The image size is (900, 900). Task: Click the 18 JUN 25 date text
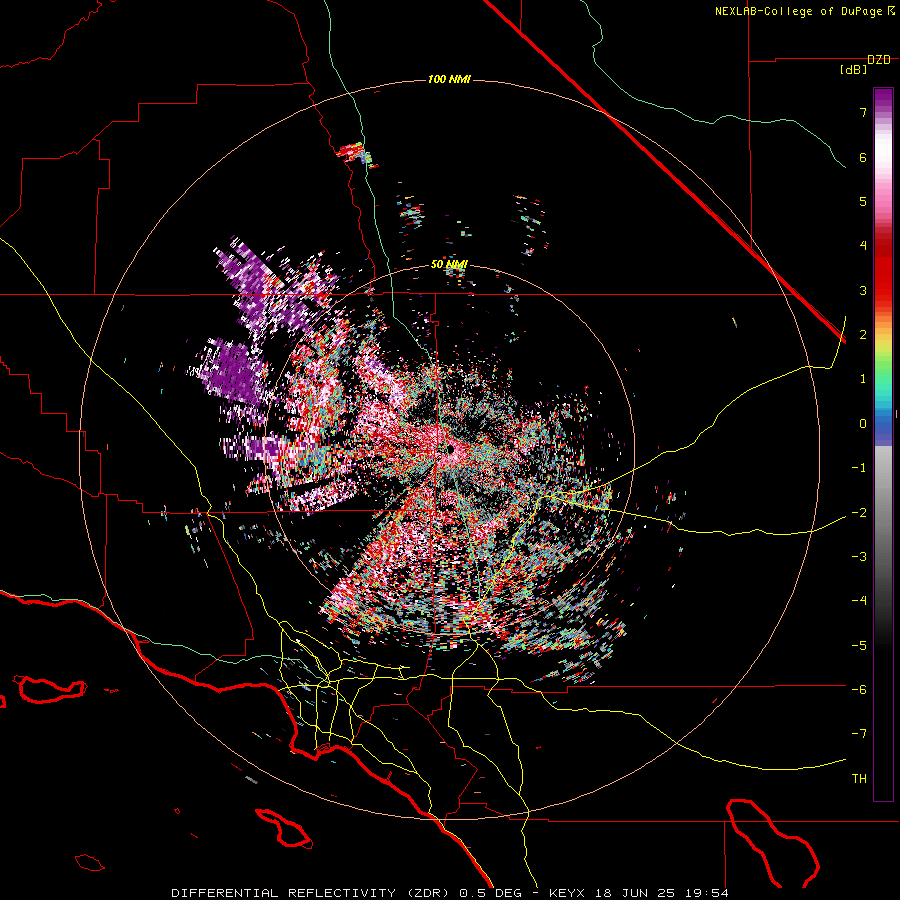point(637,893)
